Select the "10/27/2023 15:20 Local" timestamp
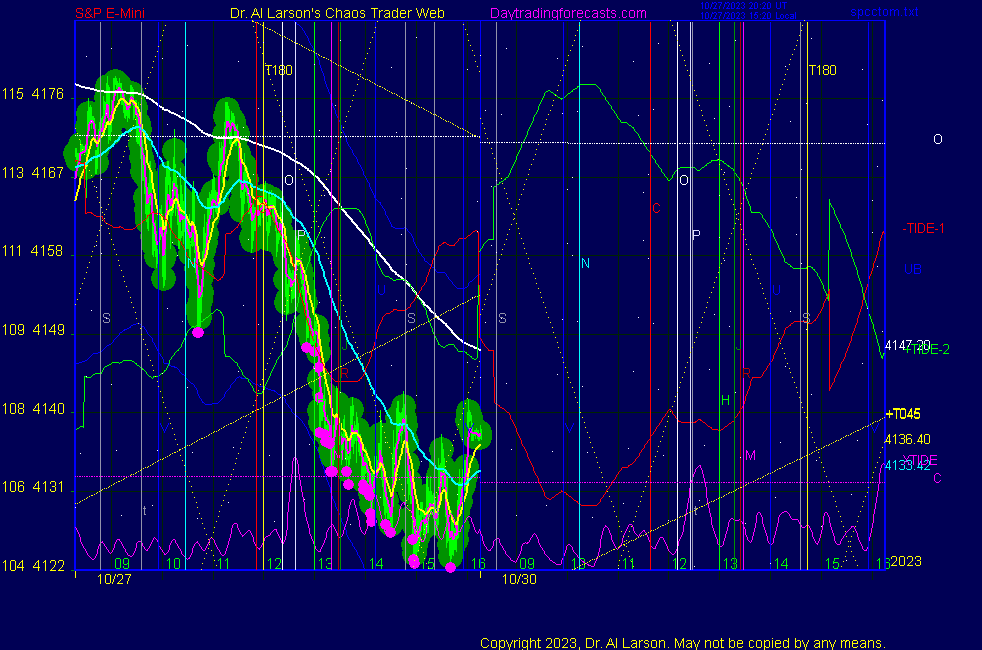982x650 pixels. click(748, 16)
